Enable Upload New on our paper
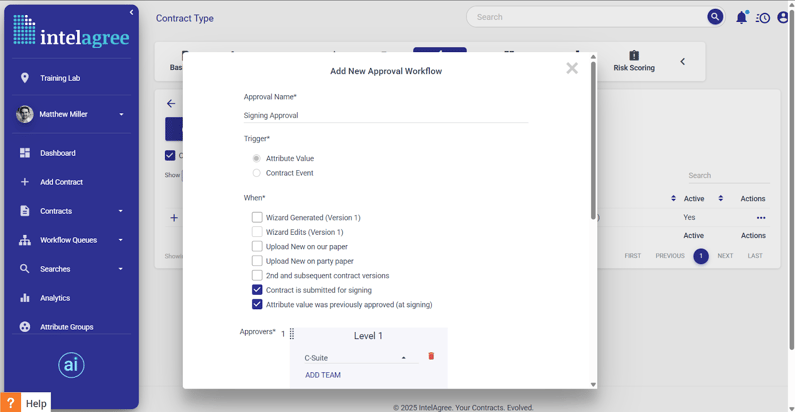795x412 pixels. tap(257, 246)
